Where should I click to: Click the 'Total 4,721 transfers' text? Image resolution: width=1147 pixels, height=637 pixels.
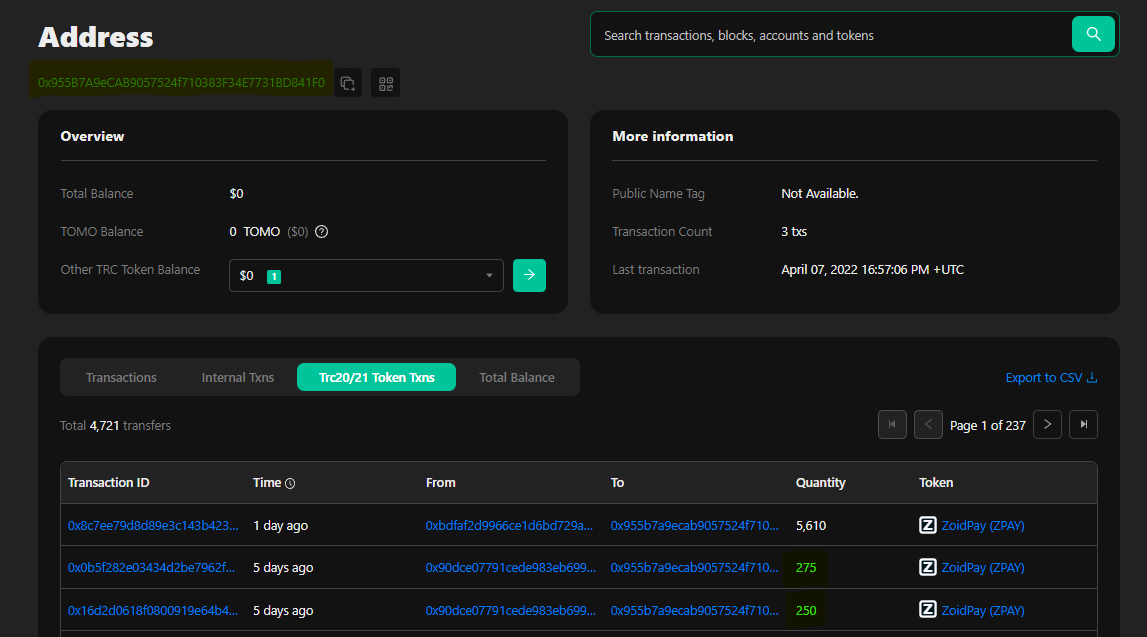pos(116,426)
